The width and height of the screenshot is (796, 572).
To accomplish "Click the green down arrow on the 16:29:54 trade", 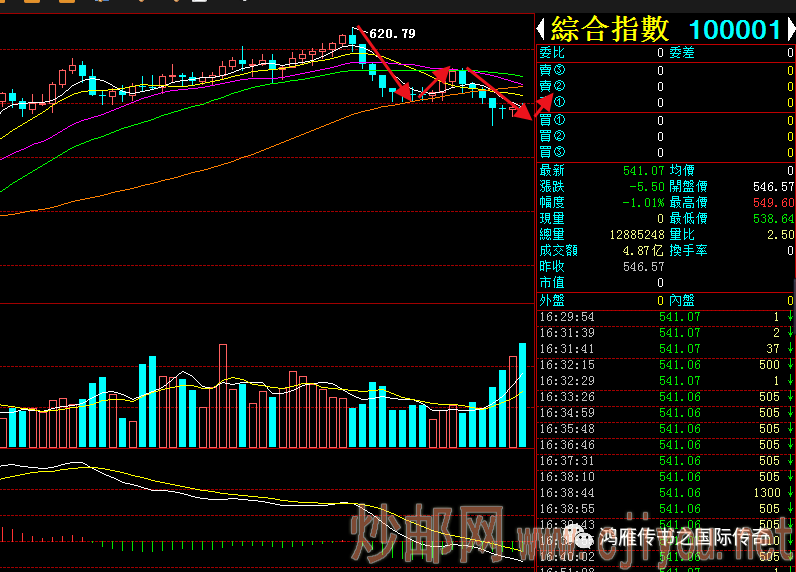I will pos(790,317).
